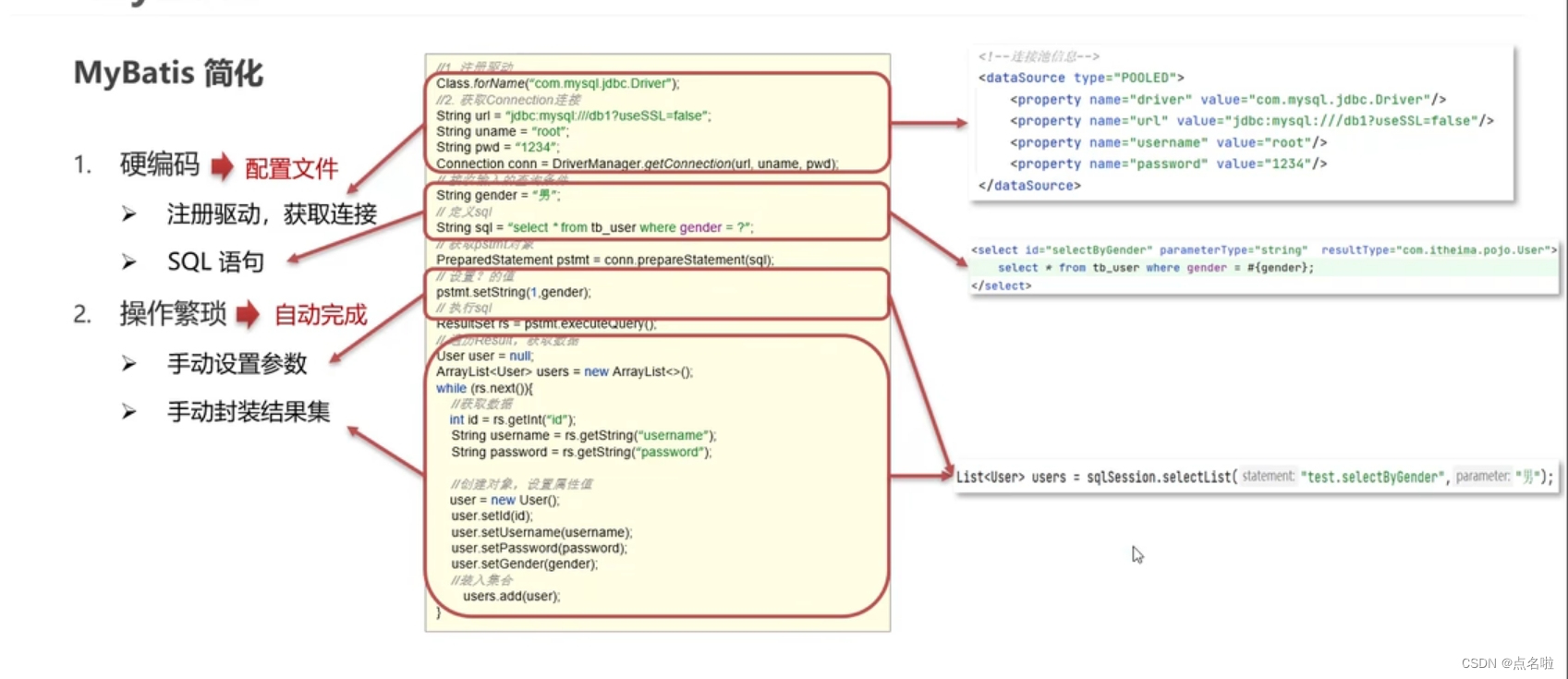1568x679 pixels.
Task: Click the <dataSource type="POOLED"> opening tag
Action: (1081, 78)
